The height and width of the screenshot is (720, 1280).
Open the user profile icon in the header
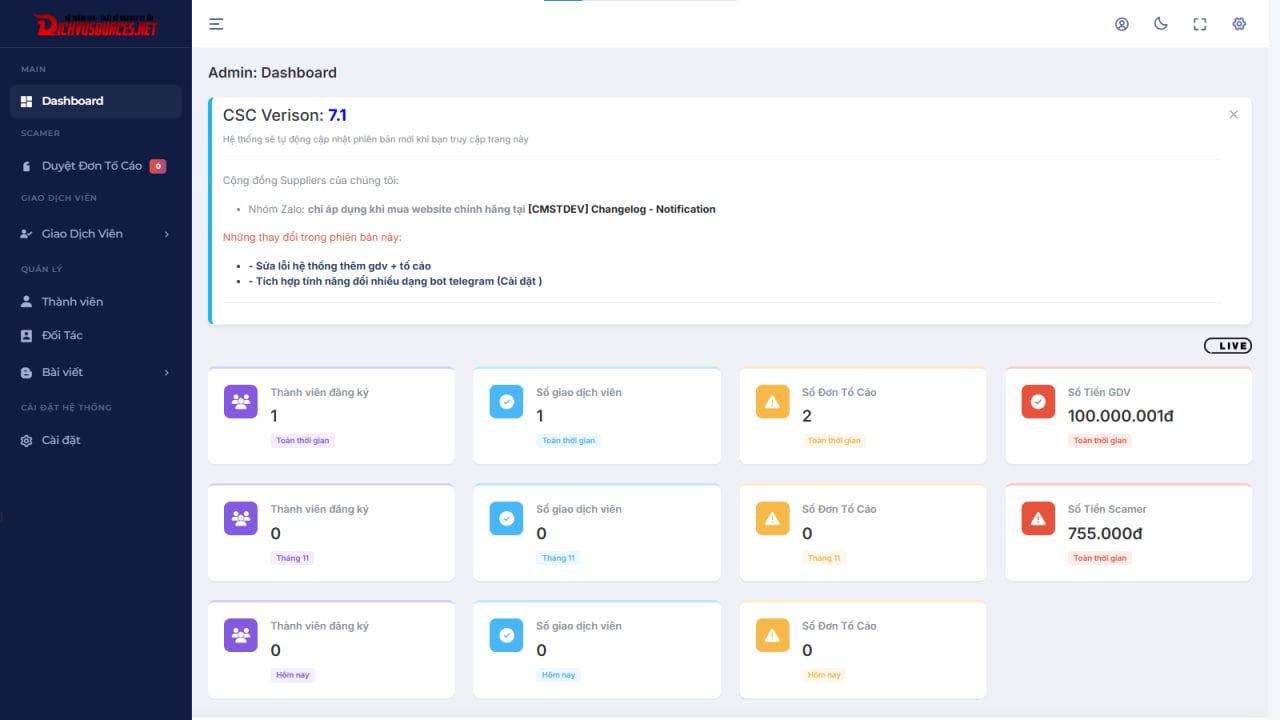pos(1122,24)
